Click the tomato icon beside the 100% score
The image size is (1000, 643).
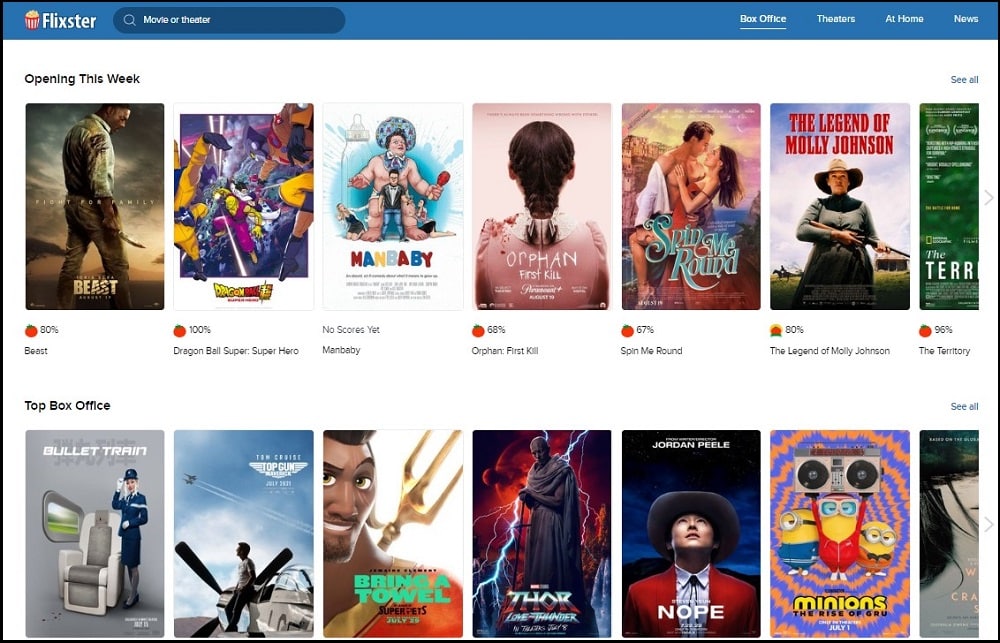coord(180,330)
